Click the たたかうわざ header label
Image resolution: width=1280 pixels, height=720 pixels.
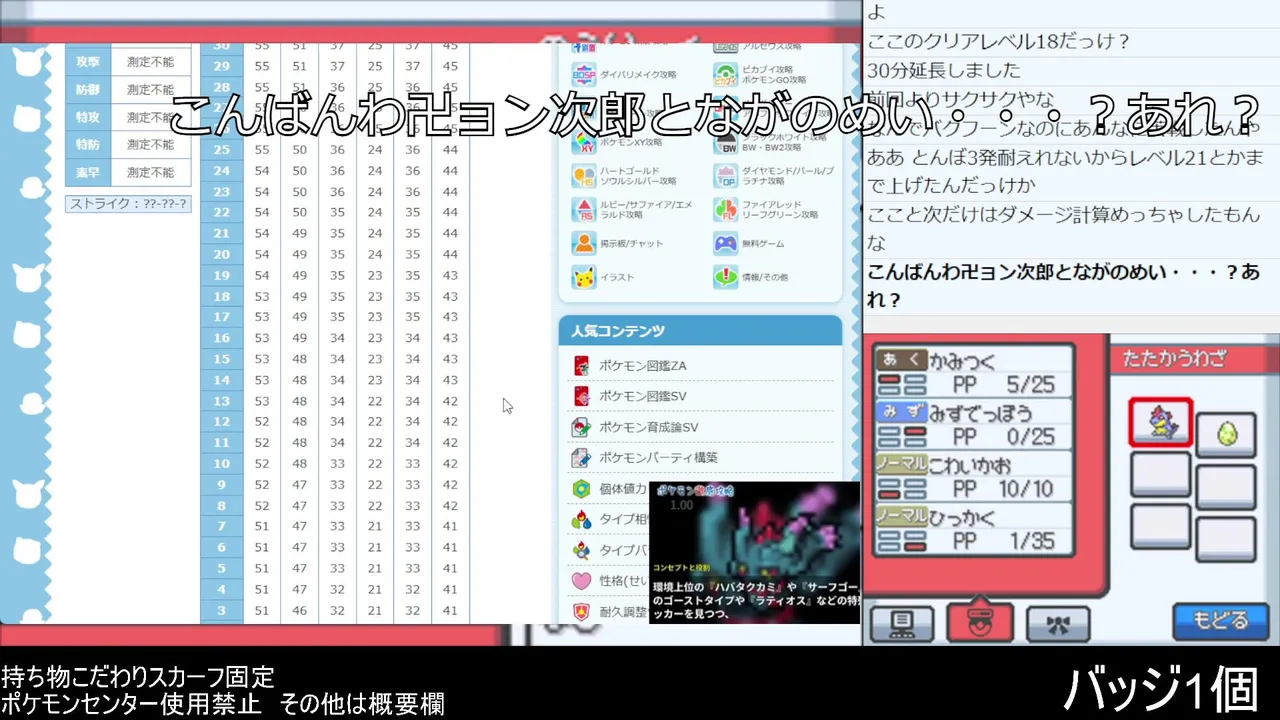point(1174,358)
